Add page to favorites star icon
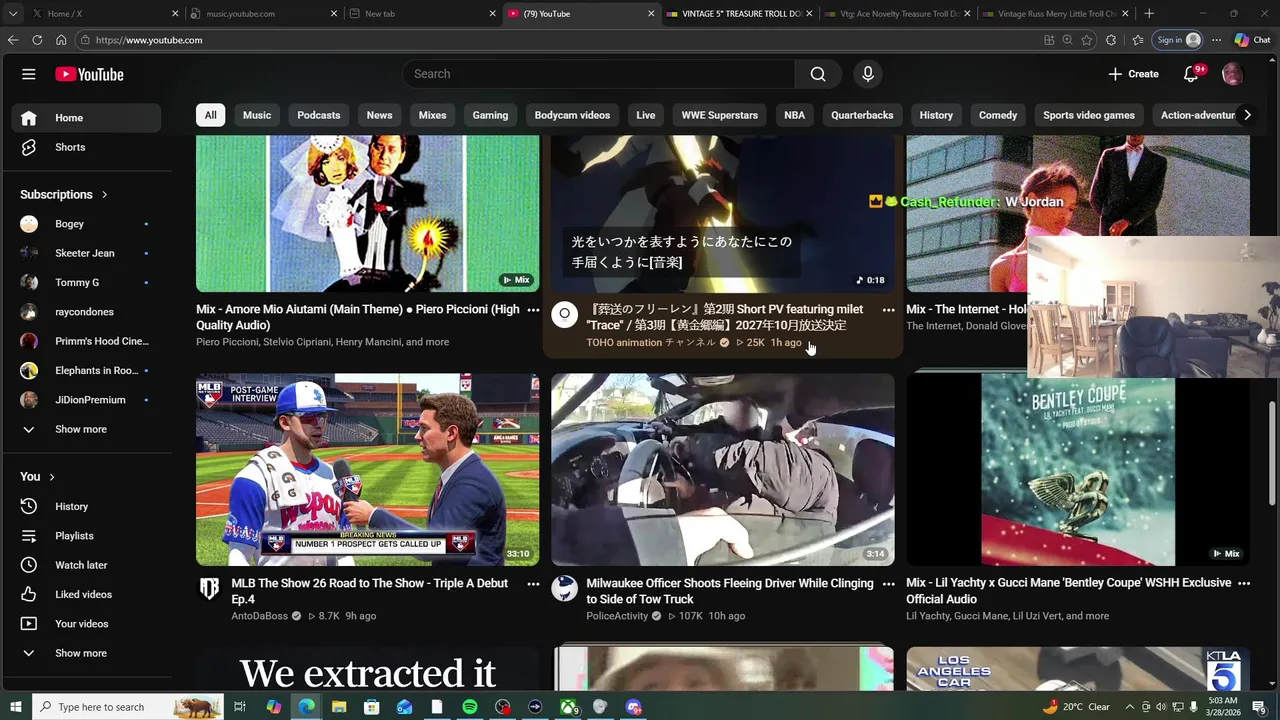 point(1087,40)
